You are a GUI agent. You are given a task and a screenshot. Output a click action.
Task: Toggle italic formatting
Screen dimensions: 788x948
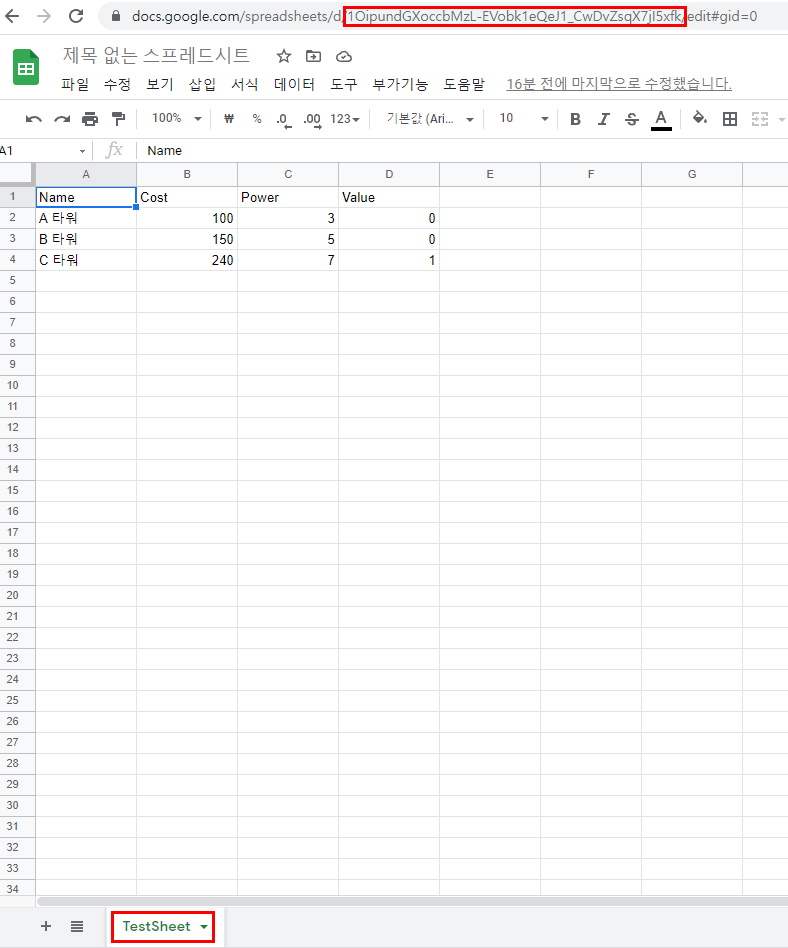click(x=604, y=119)
